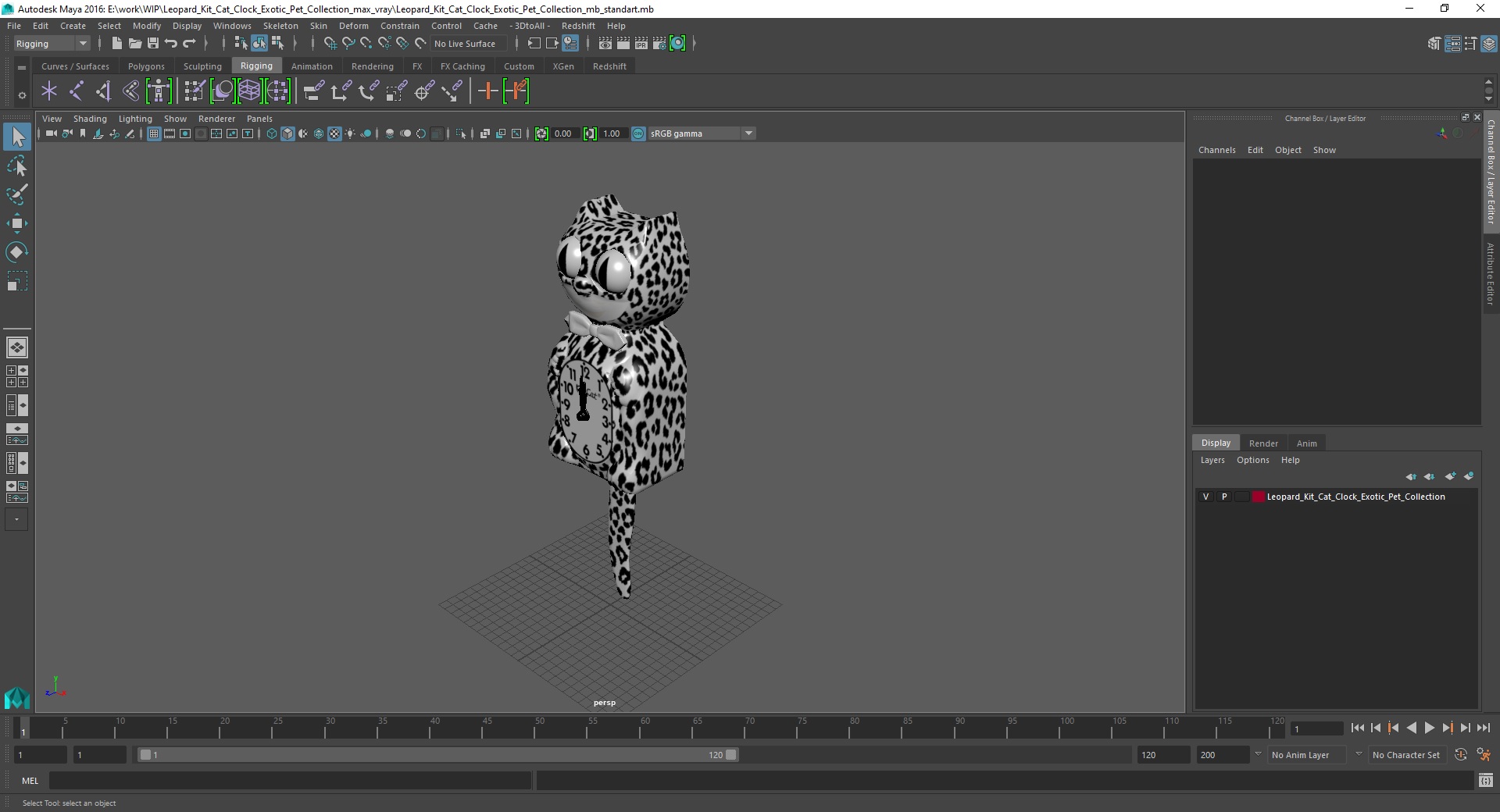
Task: Step forward one key
Action: pyautogui.click(x=1448, y=728)
